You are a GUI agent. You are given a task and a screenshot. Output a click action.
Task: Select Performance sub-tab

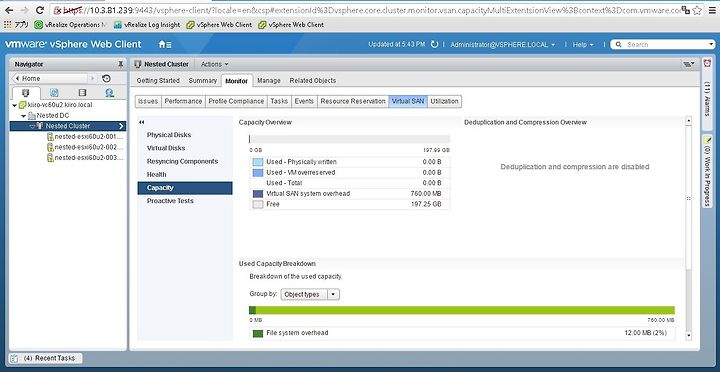click(183, 101)
